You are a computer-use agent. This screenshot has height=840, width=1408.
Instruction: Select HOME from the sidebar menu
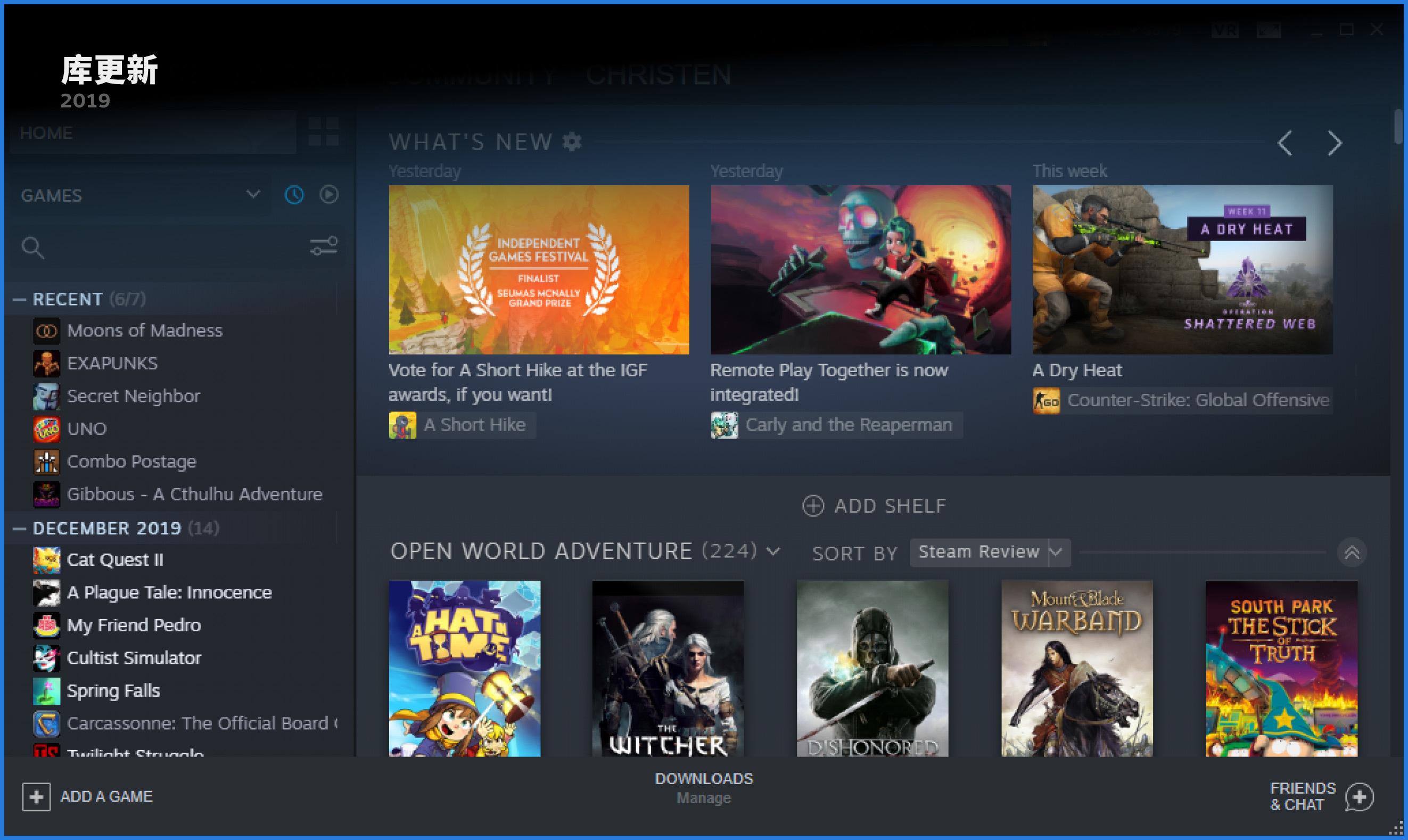pyautogui.click(x=47, y=132)
